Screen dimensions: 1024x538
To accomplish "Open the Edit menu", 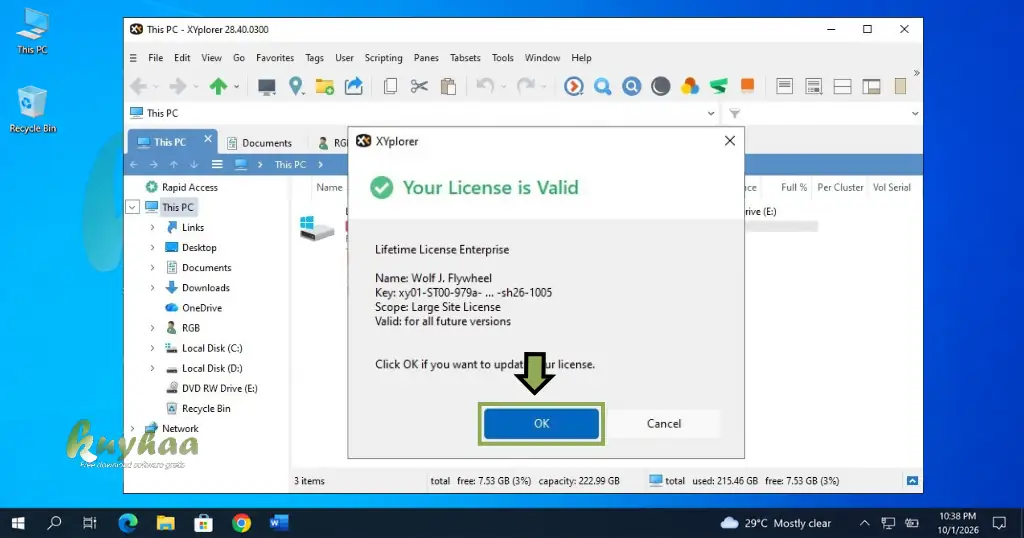I will tap(182, 57).
